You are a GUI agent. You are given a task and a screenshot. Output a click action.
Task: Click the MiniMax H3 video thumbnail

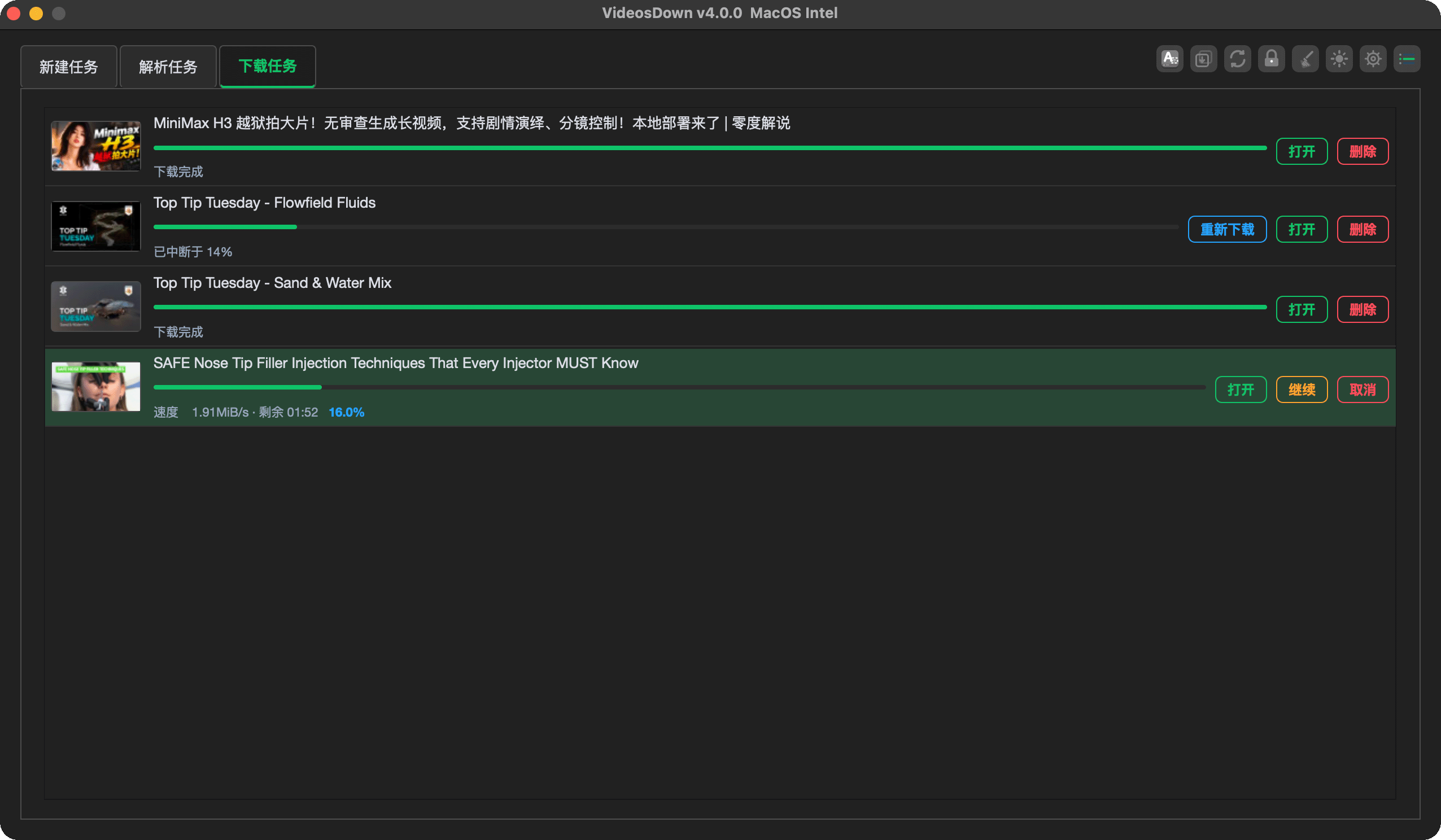pos(96,146)
